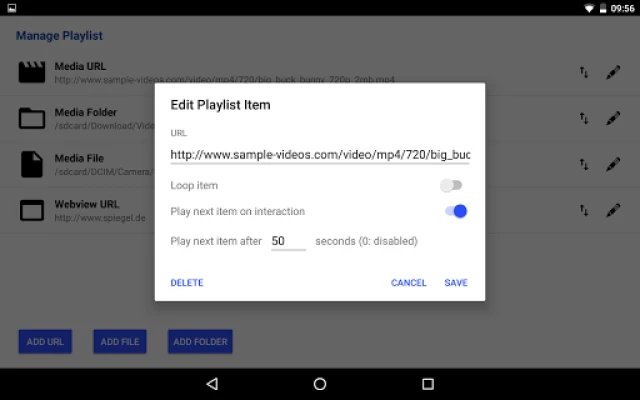Tap the pencil edit icon for Media URL
Viewport: 640px width, 400px height.
pos(613,73)
